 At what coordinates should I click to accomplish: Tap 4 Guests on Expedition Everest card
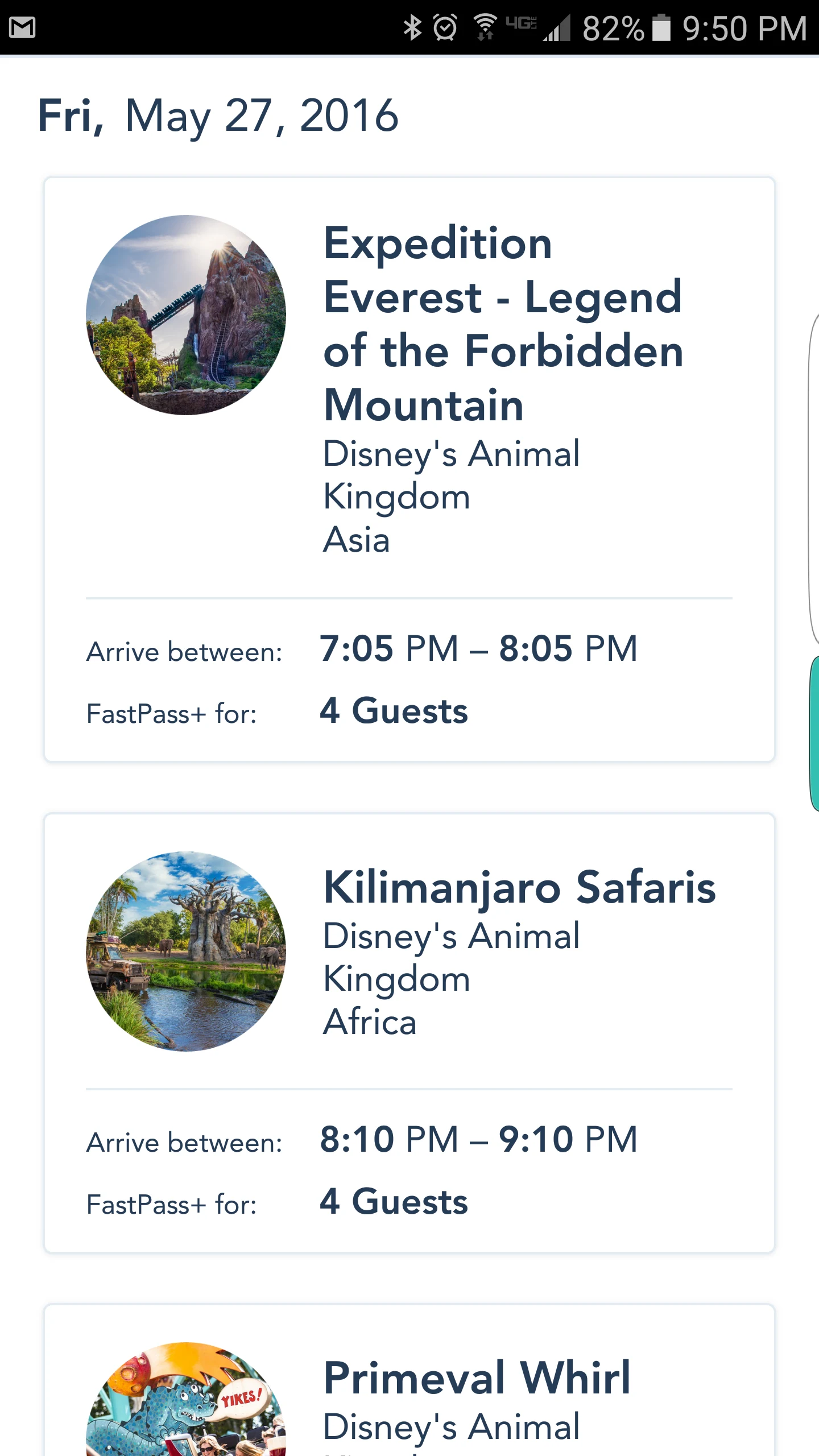tap(394, 711)
